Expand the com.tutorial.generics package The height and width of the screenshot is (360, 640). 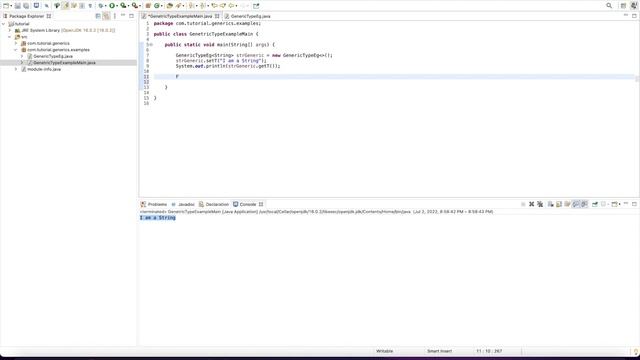click(x=16, y=43)
